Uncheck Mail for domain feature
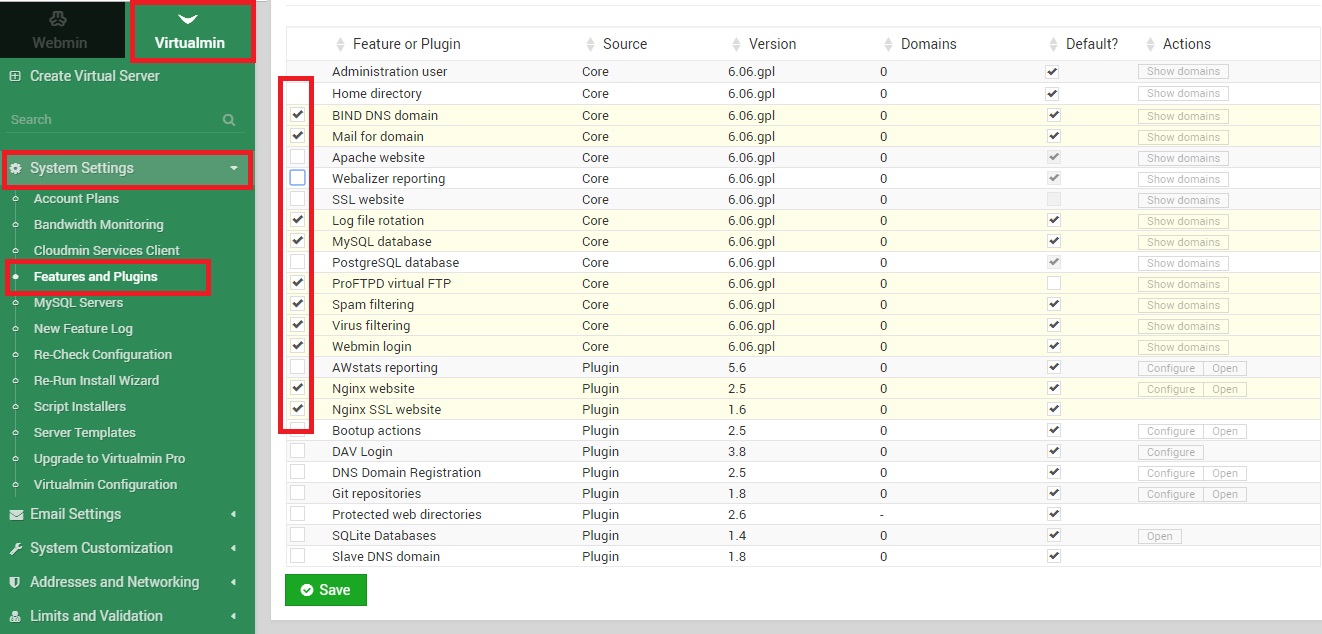The image size is (1322, 634). point(297,136)
